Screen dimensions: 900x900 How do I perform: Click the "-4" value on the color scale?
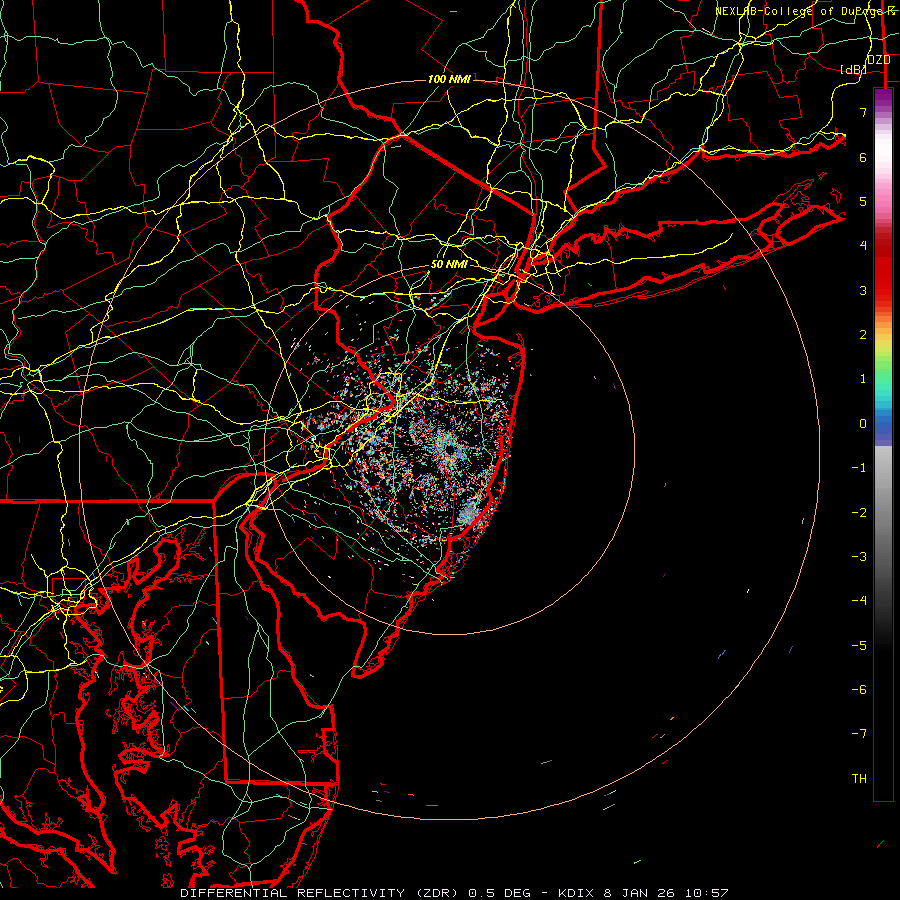859,601
